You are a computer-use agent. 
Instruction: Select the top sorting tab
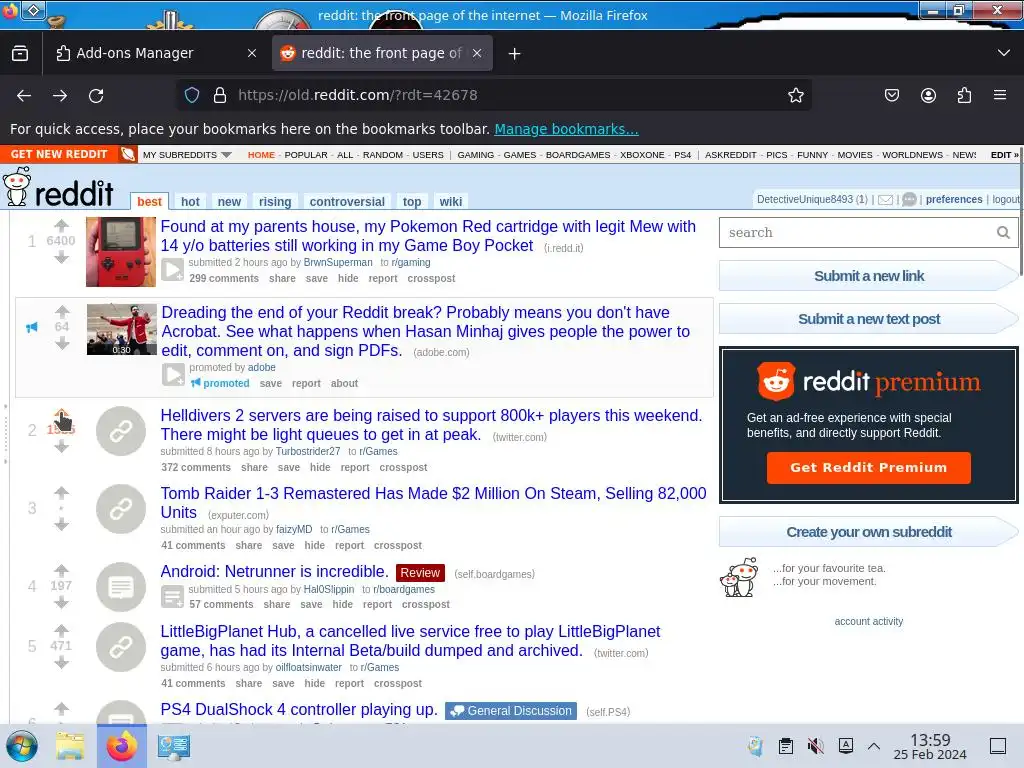coord(412,202)
